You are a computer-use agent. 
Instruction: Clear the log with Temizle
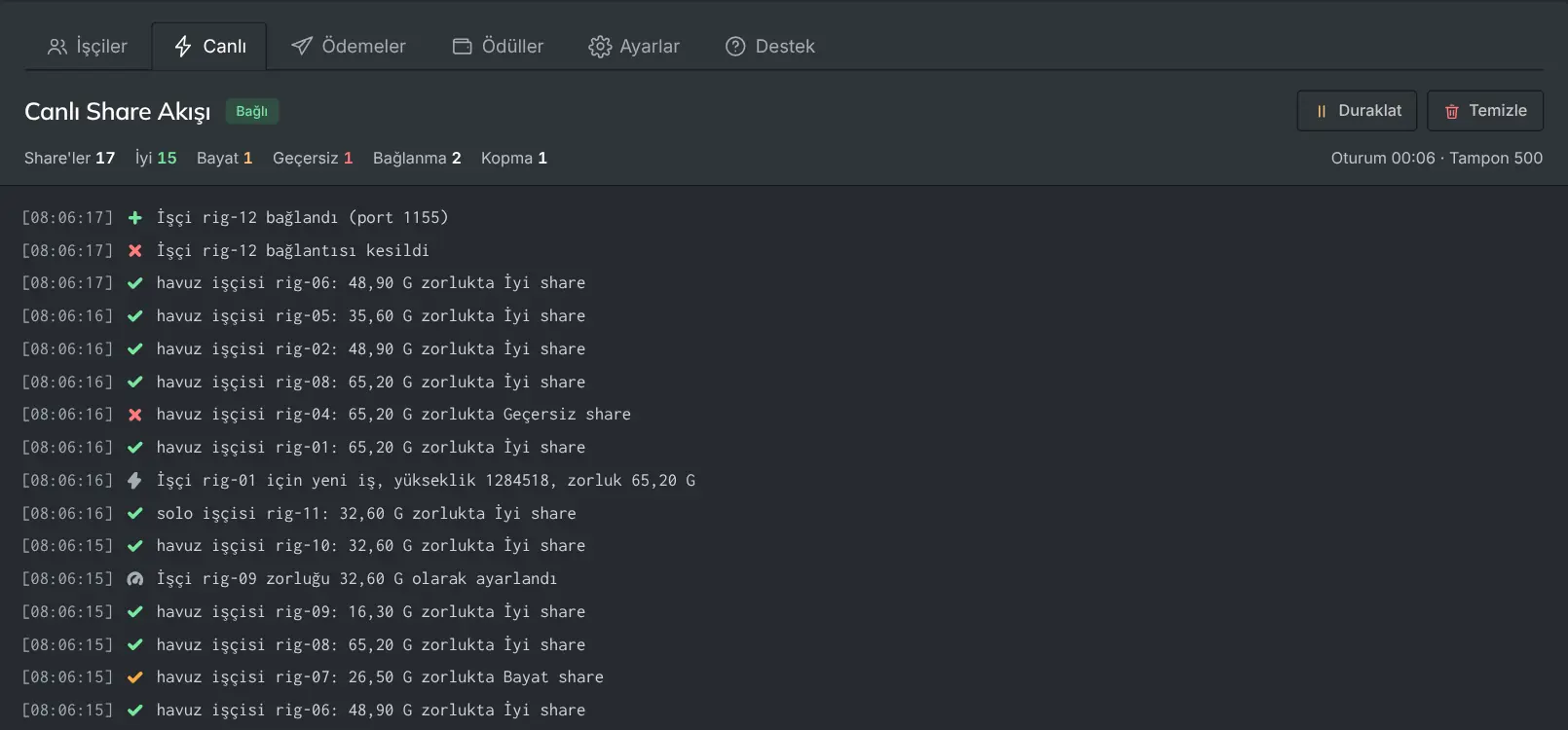(x=1485, y=111)
